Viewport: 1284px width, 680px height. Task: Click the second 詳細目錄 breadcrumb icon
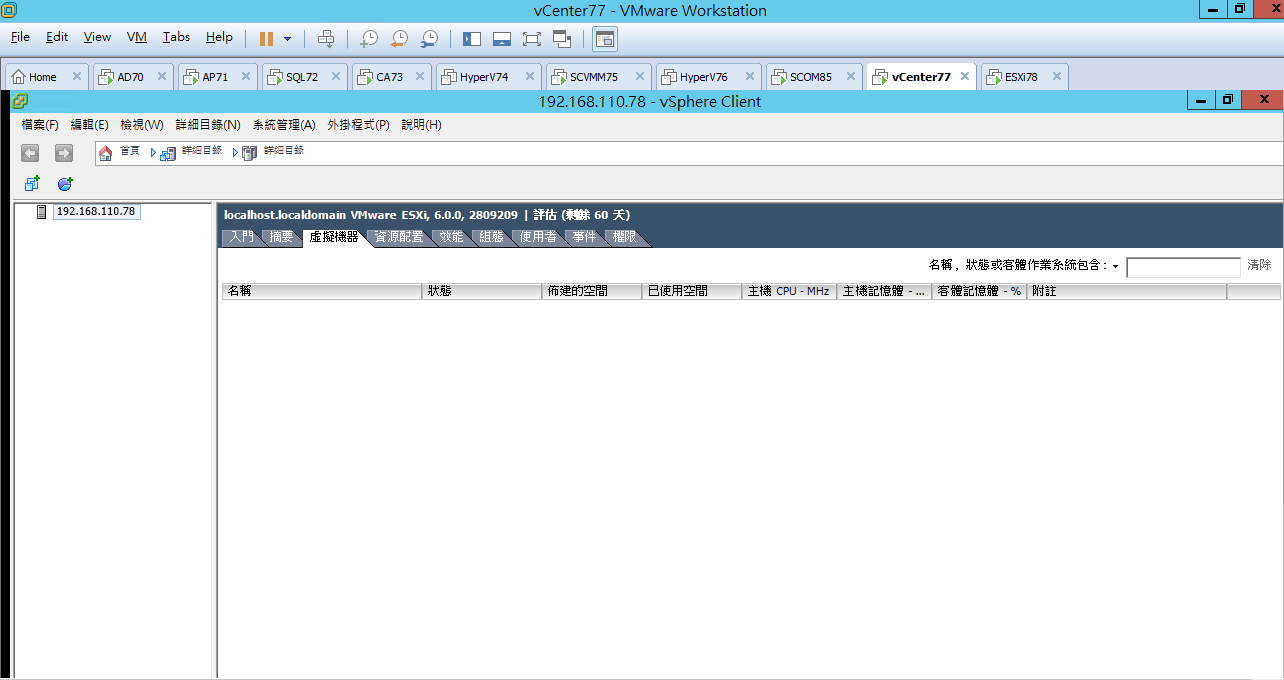pos(250,153)
